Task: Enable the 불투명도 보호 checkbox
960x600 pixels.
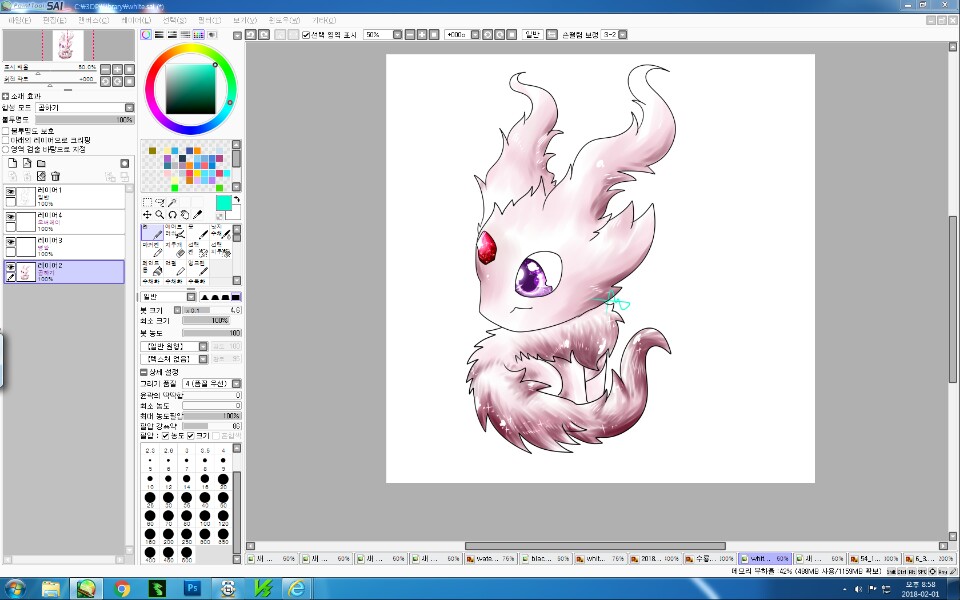Action: click(x=6, y=131)
